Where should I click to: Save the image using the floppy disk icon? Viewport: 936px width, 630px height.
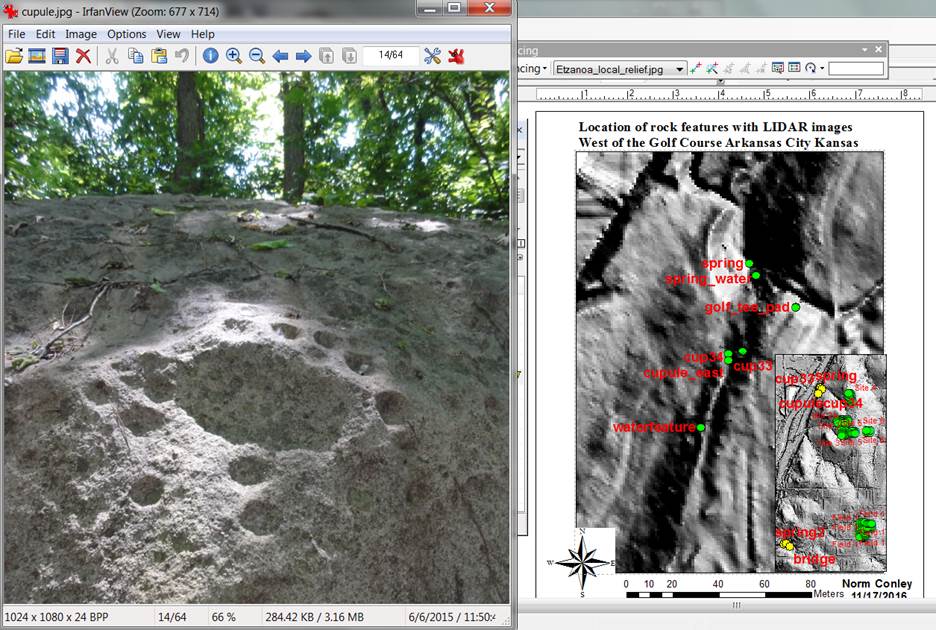tap(60, 56)
